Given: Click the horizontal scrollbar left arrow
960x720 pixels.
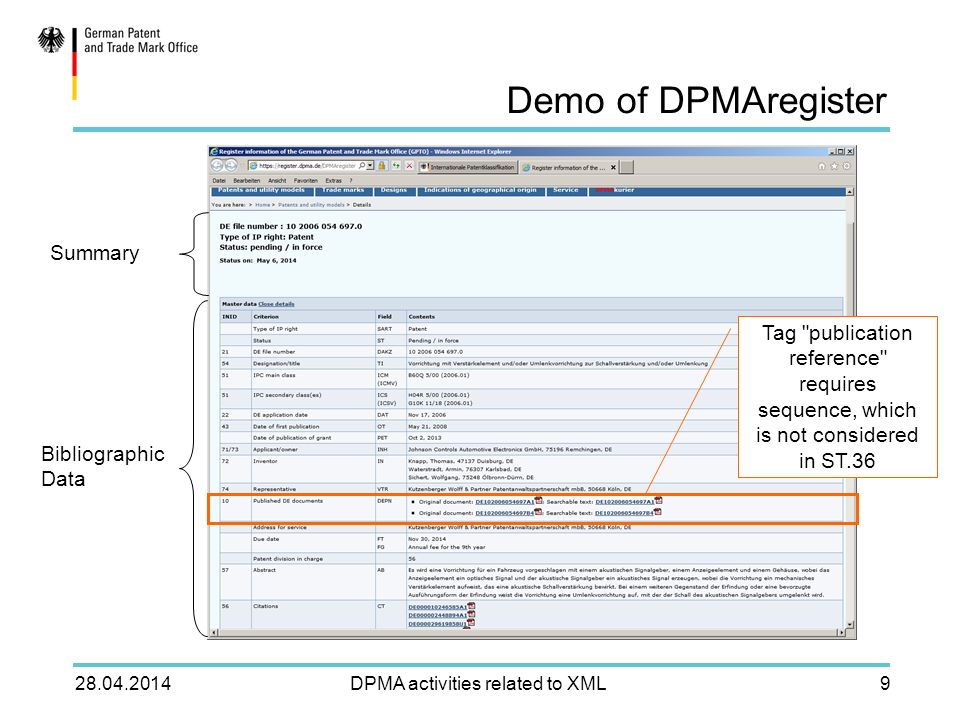Looking at the screenshot, I should click(214, 632).
